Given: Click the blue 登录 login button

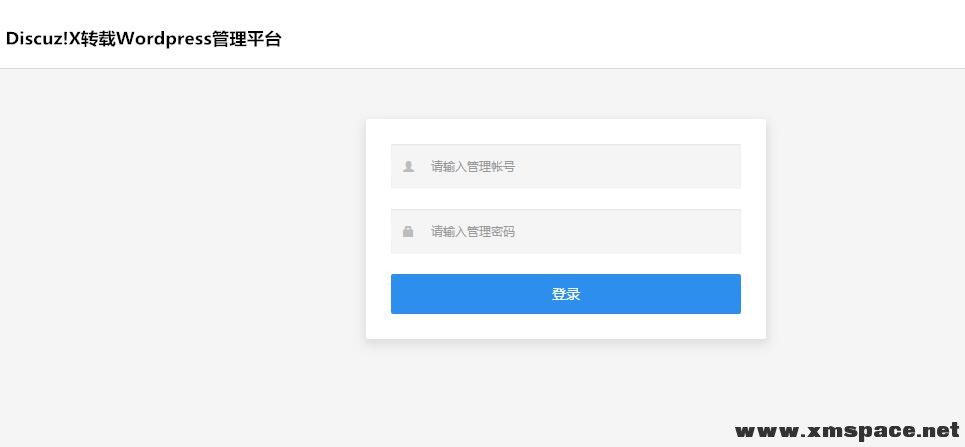Looking at the screenshot, I should pos(566,294).
